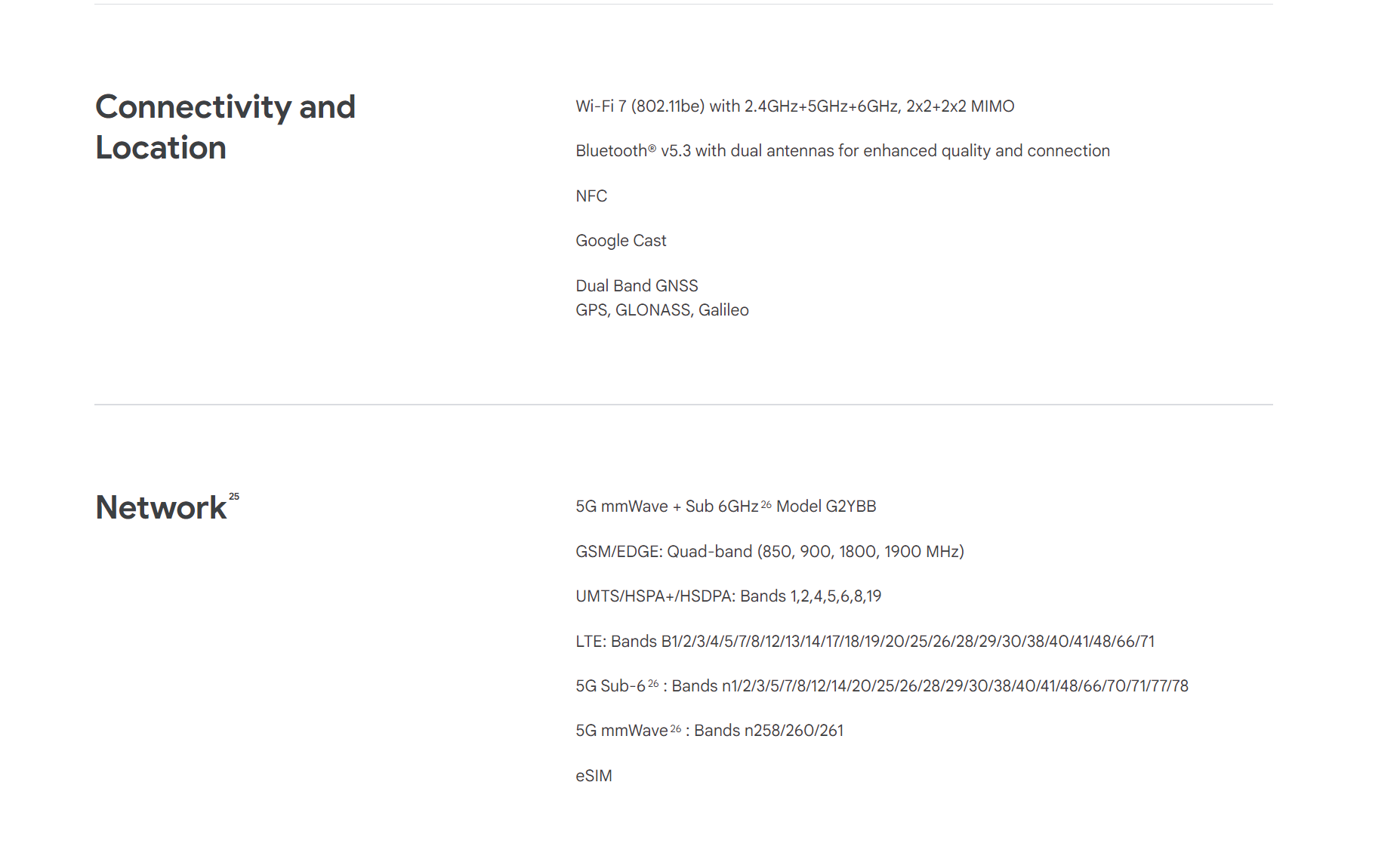Click the UMTS/HSPA+/HSDPA bands line
Screen dimensions: 1400x856
(x=728, y=596)
